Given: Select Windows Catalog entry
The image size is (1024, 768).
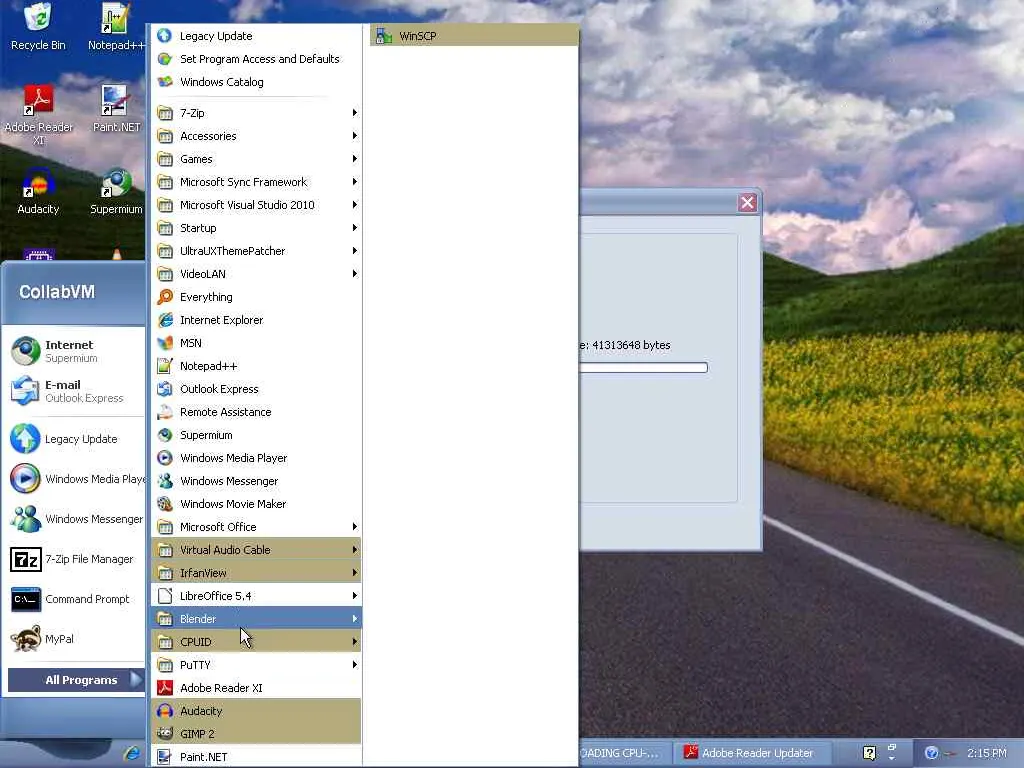Looking at the screenshot, I should (257, 82).
